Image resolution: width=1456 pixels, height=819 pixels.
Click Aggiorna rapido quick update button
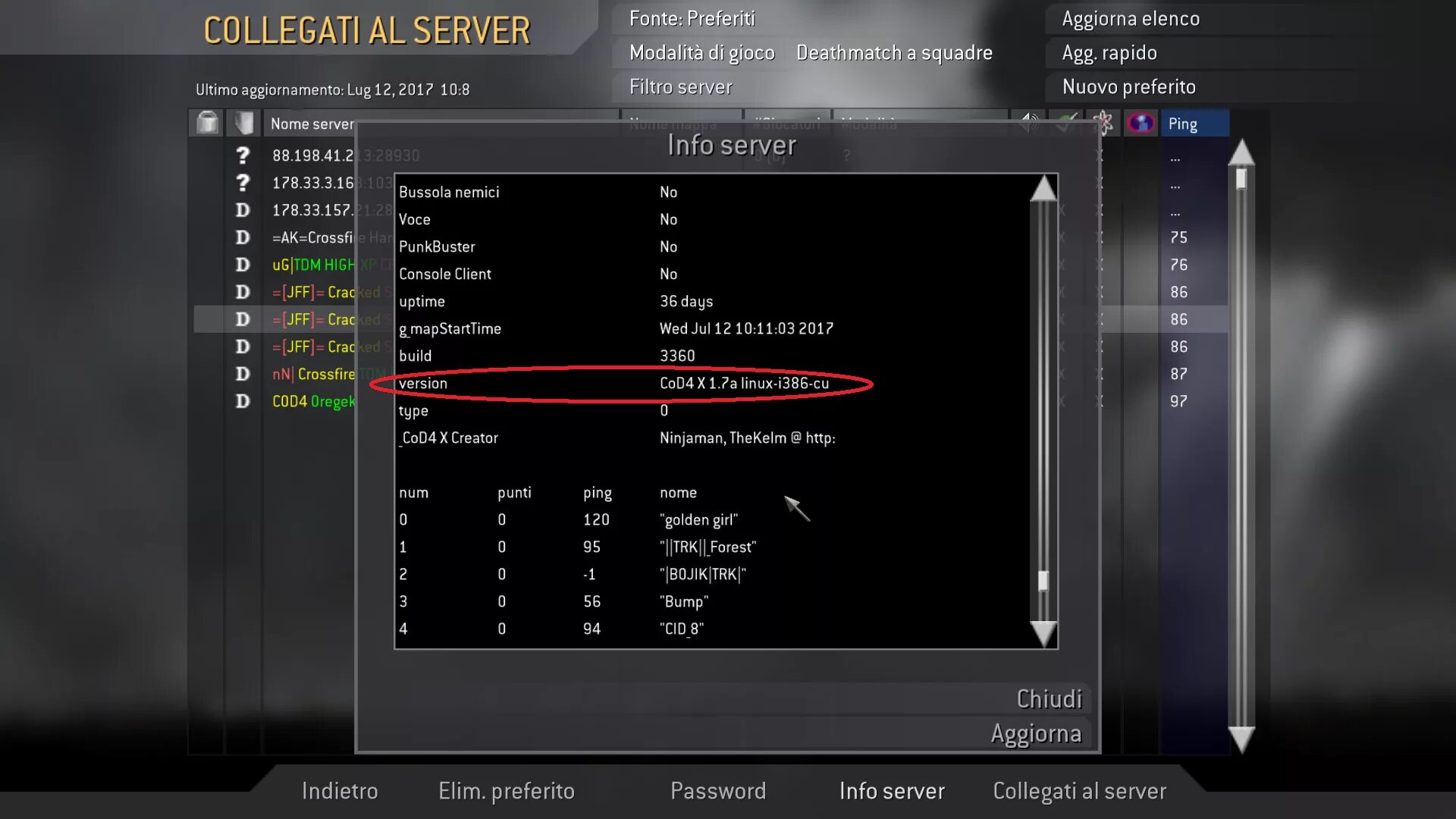1109,52
